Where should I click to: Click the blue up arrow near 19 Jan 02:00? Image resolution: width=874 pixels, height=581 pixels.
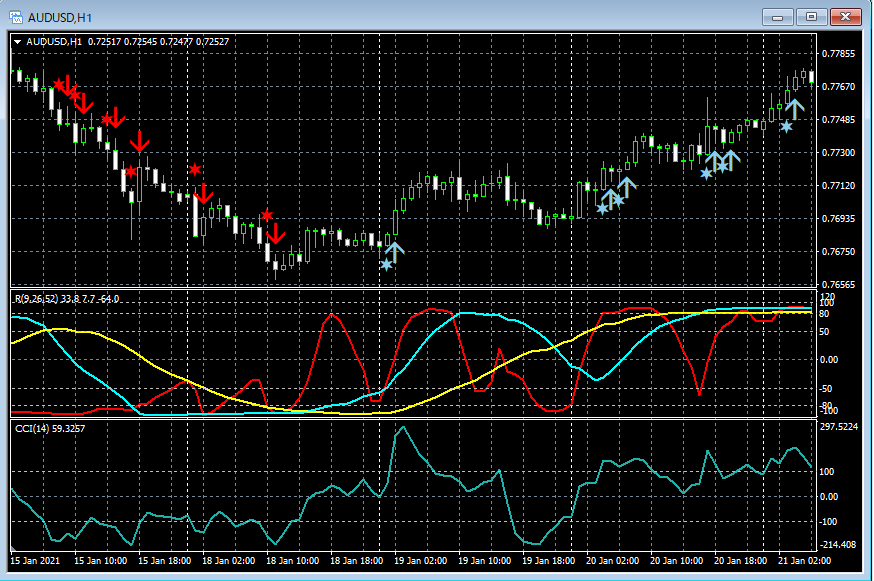pos(395,252)
